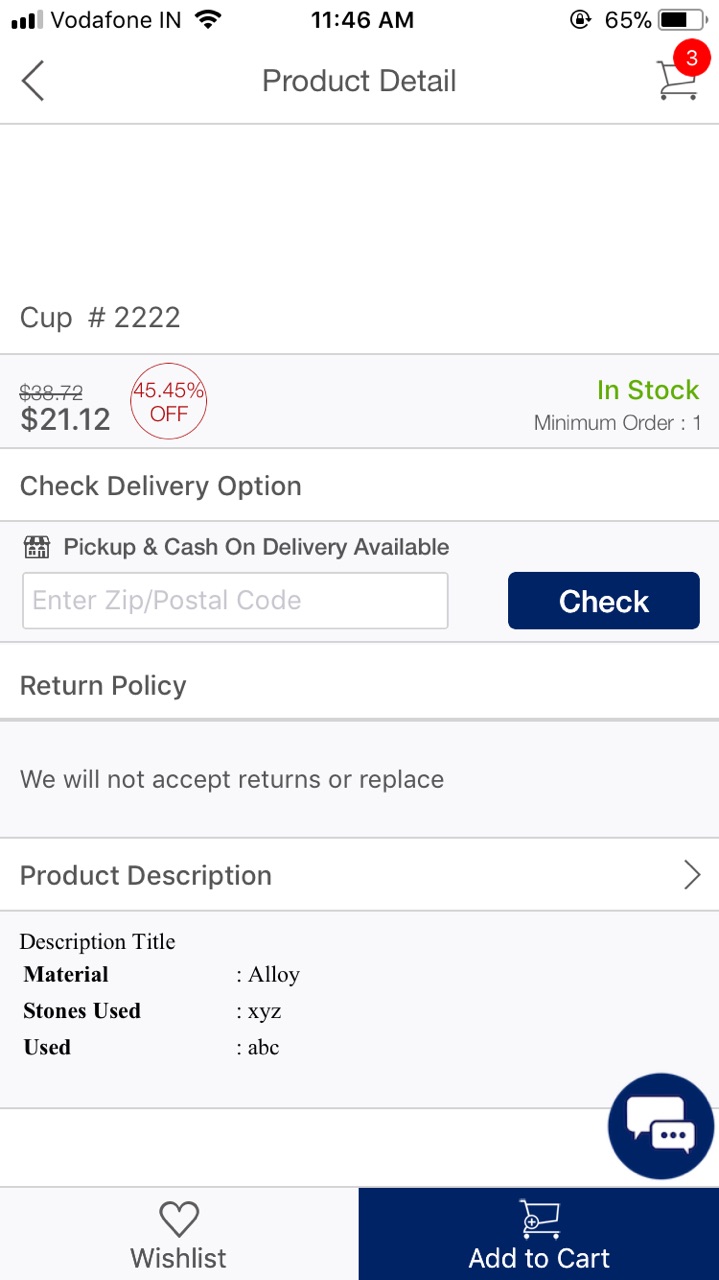
Task: Open the live chat bubble
Action: pos(661,1126)
